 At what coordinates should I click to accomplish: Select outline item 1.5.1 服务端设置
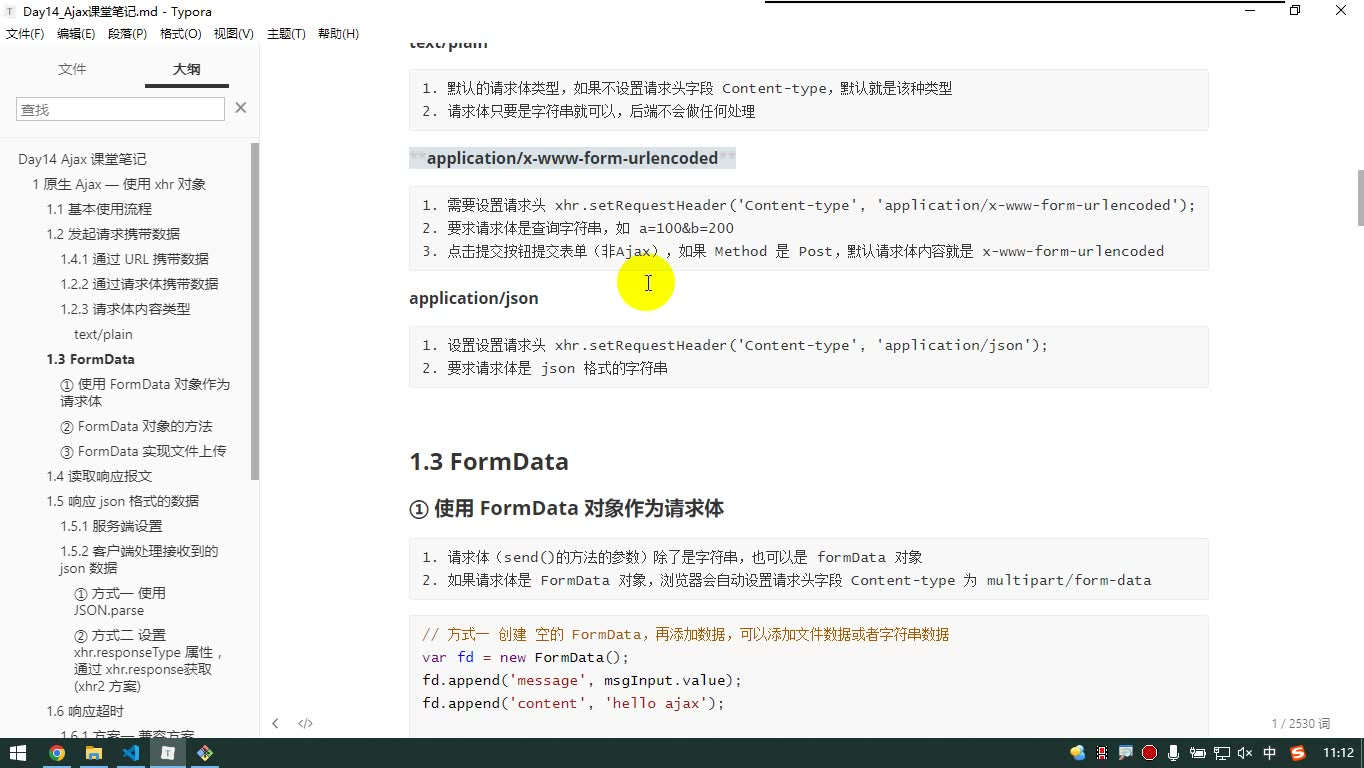coord(111,526)
